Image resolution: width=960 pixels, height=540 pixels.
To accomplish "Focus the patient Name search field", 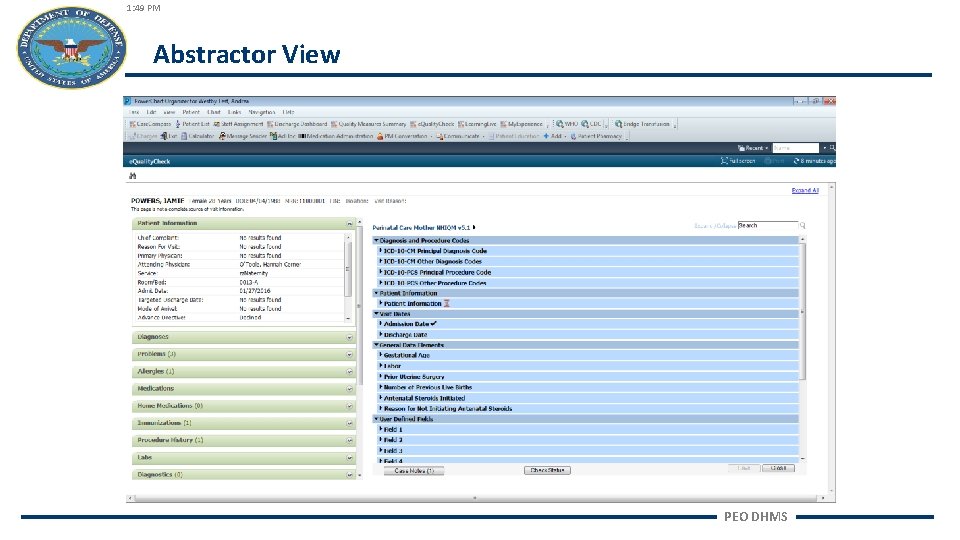I will [795, 148].
